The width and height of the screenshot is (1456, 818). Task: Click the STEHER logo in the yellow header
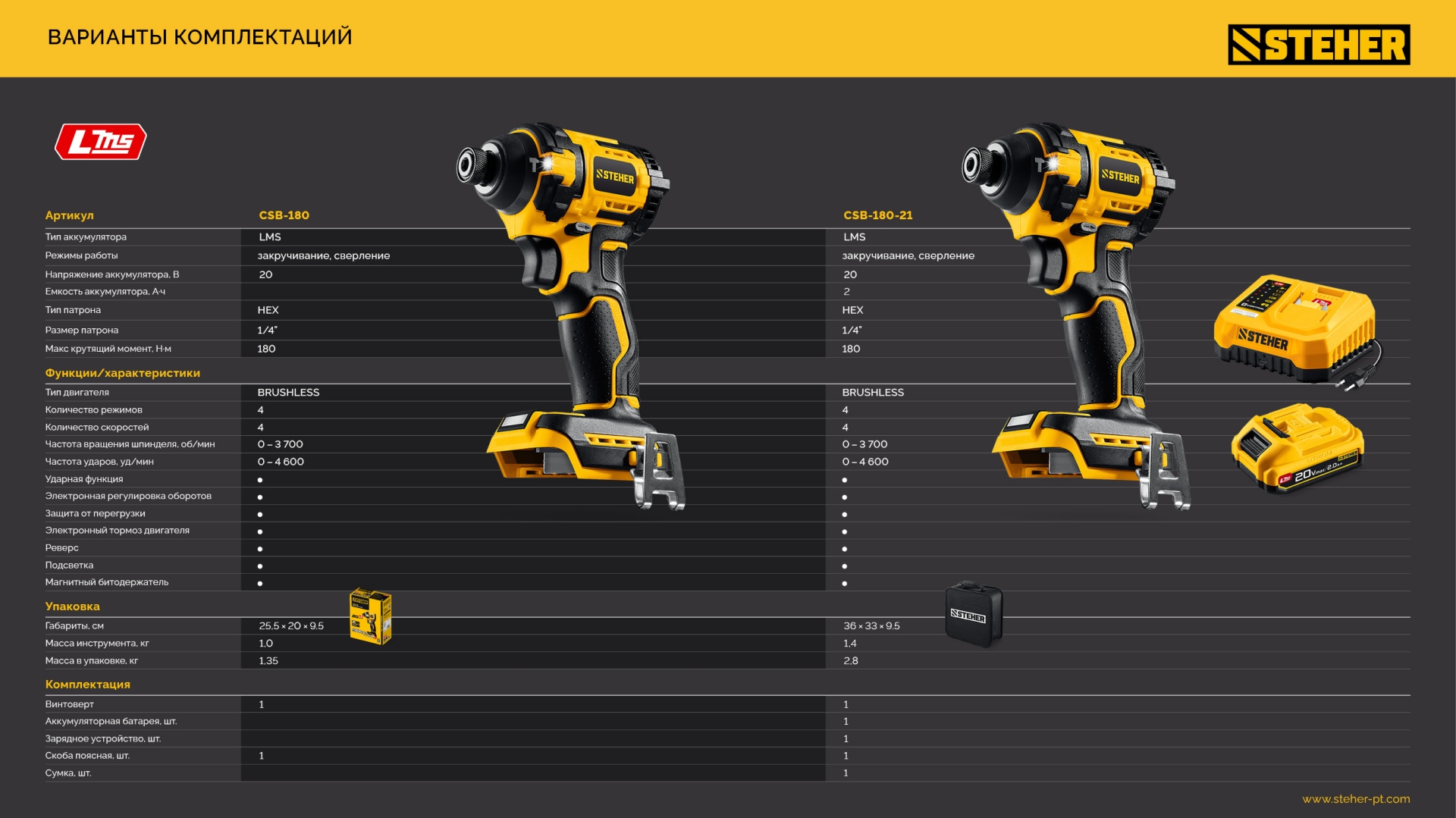pyautogui.click(x=1318, y=45)
